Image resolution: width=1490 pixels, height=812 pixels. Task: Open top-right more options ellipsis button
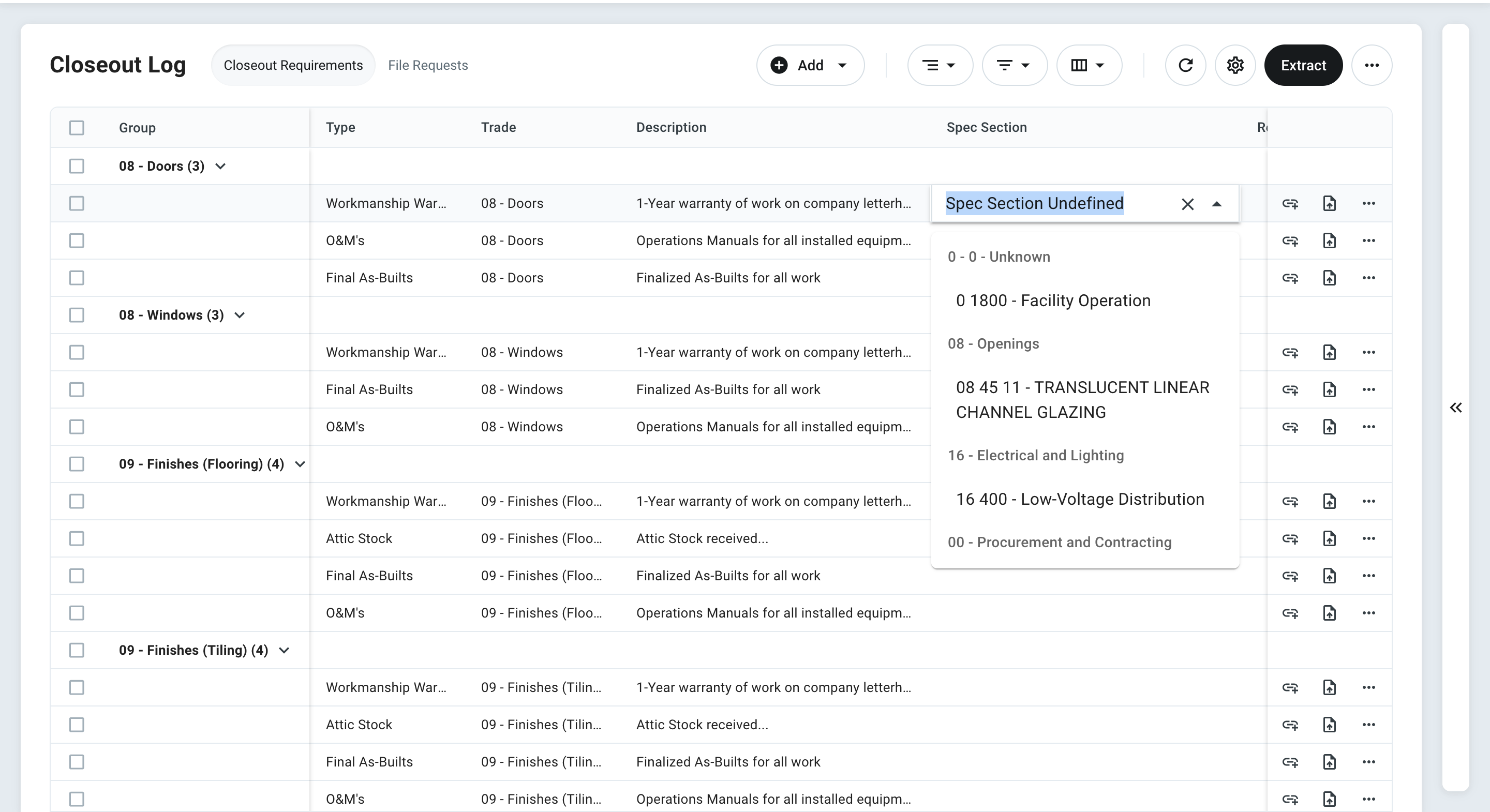coord(1372,65)
